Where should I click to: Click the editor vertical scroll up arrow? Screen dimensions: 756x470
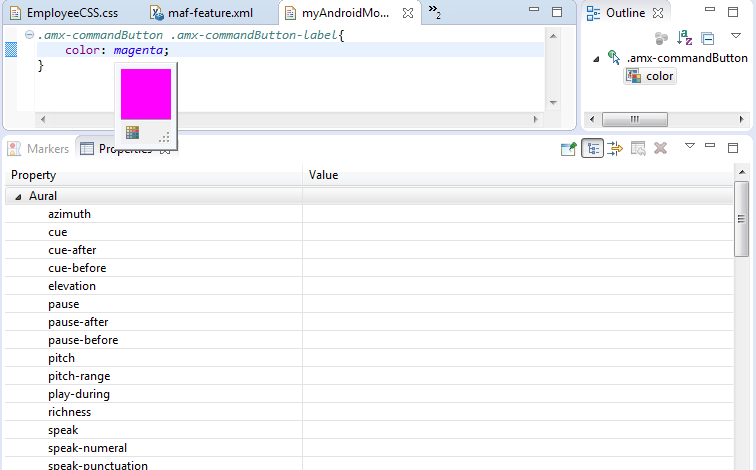coord(554,36)
